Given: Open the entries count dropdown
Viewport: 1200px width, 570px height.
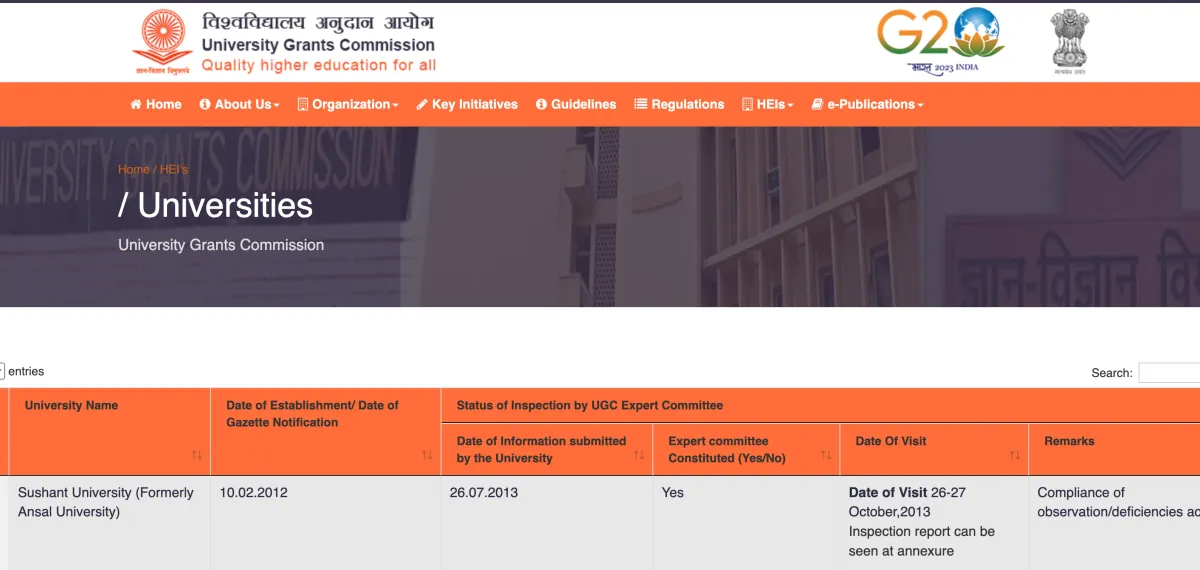Looking at the screenshot, I should click(x=2, y=371).
